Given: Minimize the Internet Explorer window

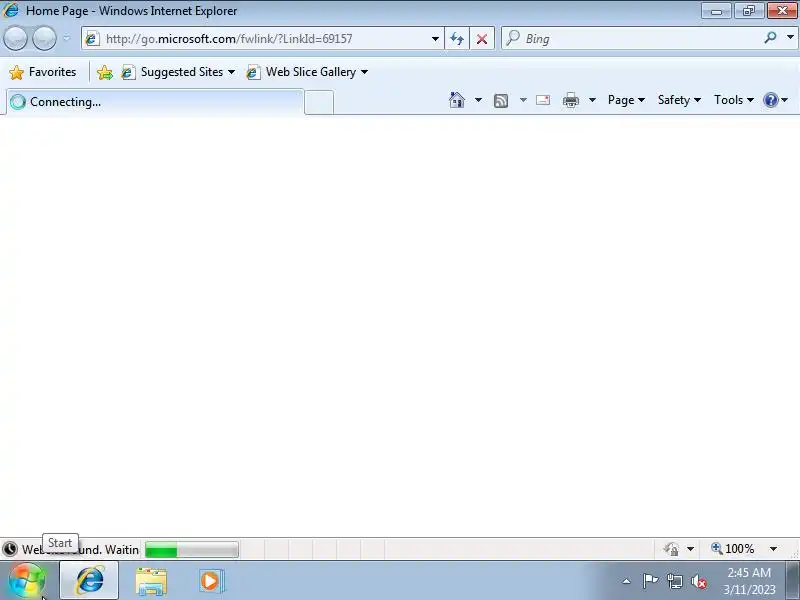Looking at the screenshot, I should [716, 10].
